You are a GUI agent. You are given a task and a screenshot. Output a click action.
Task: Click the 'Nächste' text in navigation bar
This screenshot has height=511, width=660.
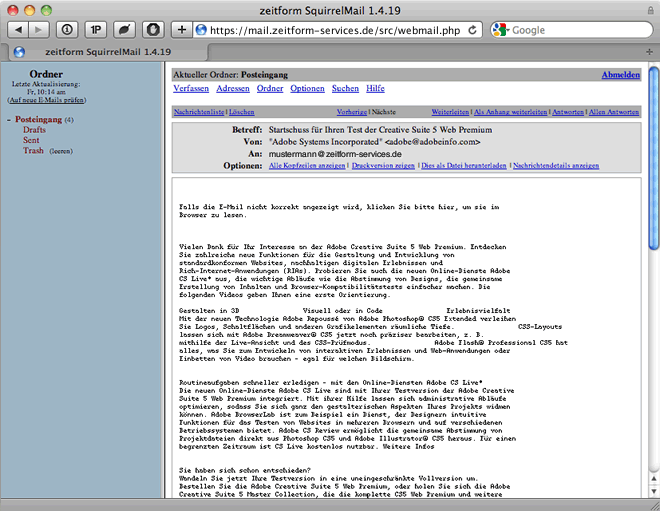pyautogui.click(x=383, y=112)
